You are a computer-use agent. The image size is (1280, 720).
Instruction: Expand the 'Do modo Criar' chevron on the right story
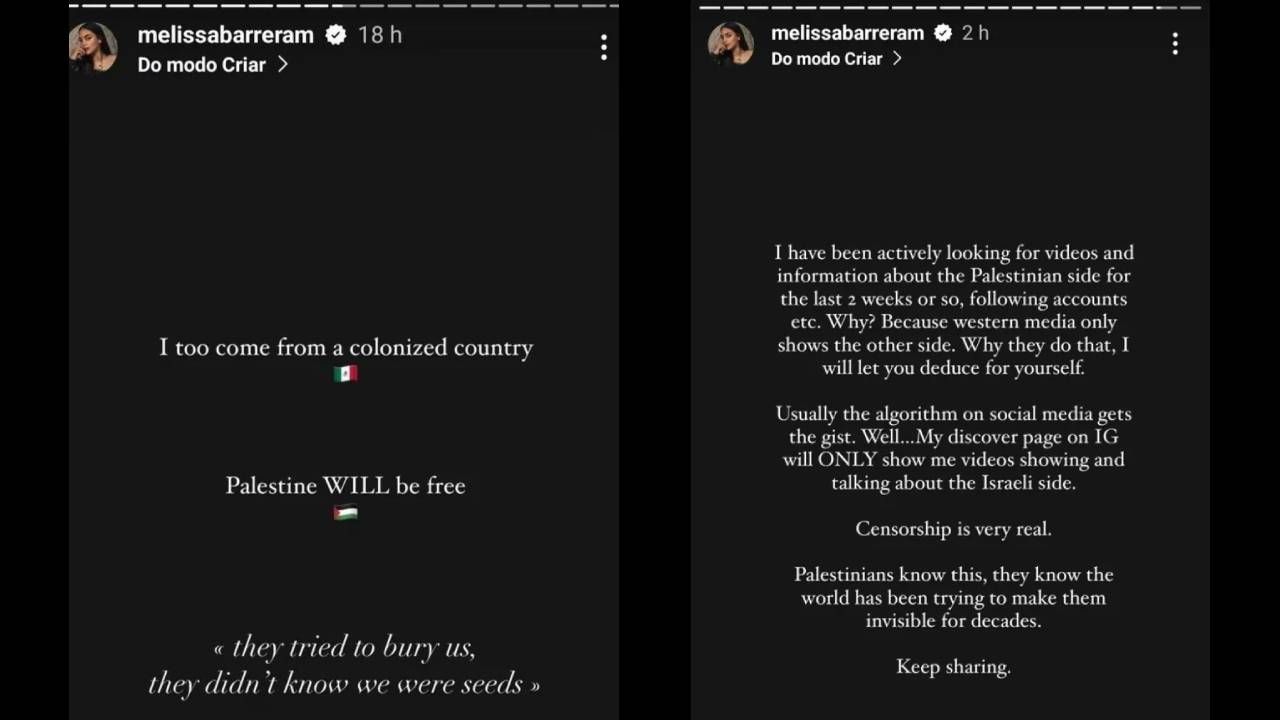point(897,59)
